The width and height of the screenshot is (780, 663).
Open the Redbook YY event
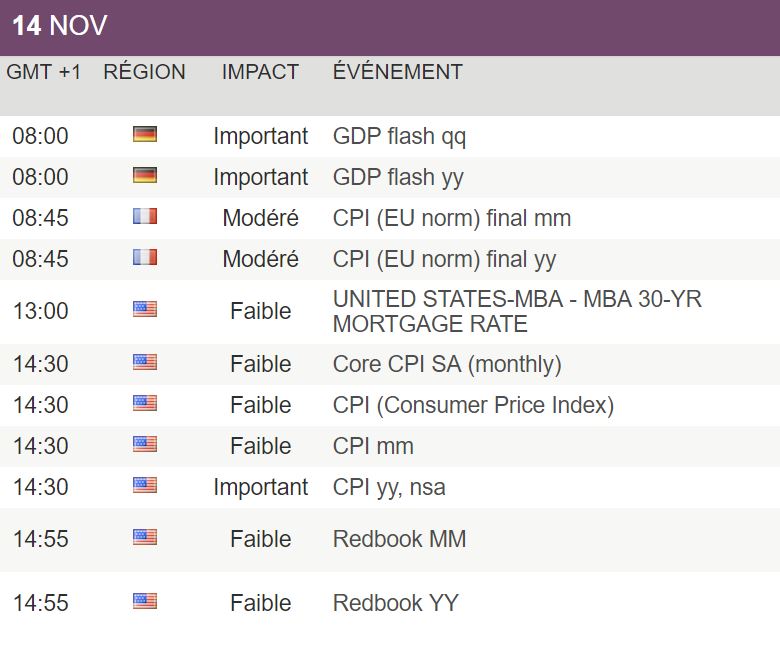pos(396,603)
